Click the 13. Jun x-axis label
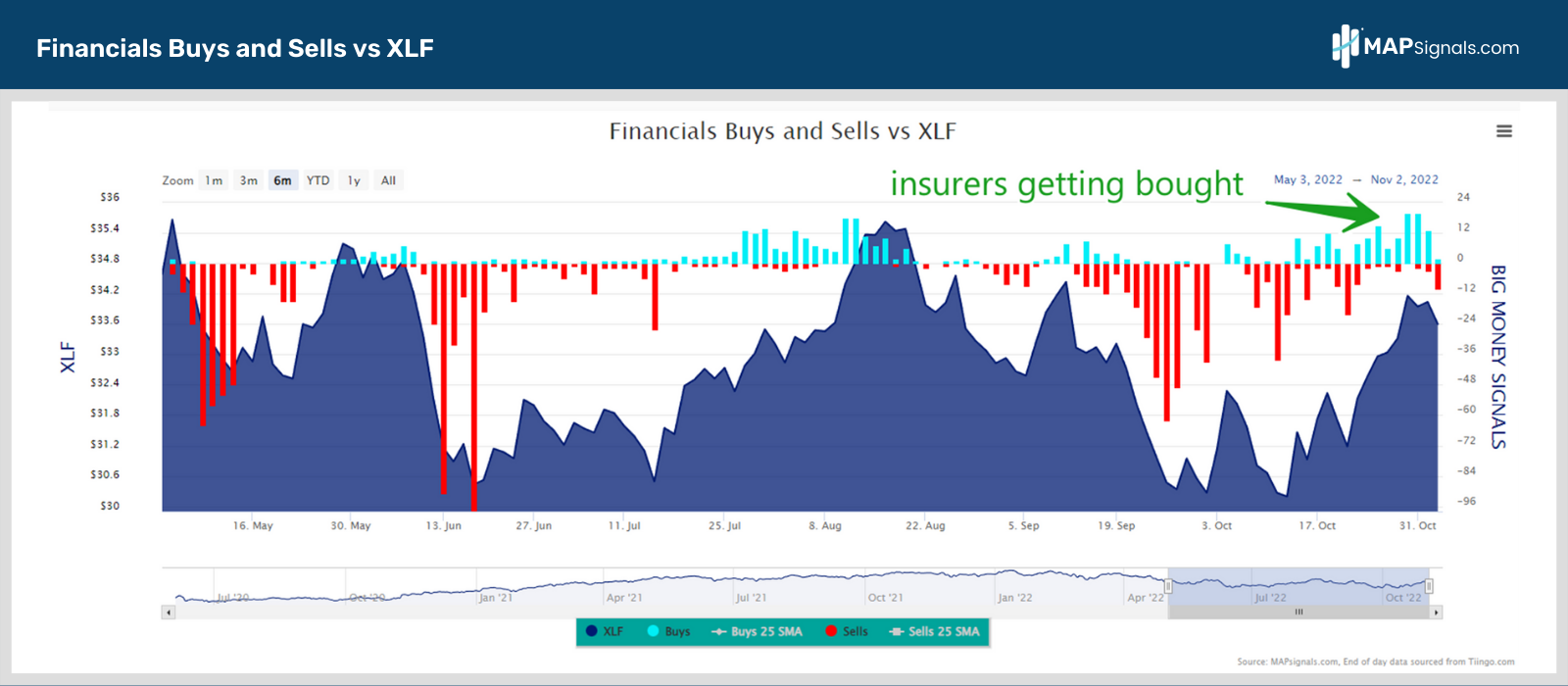The height and width of the screenshot is (686, 1568). [x=443, y=526]
